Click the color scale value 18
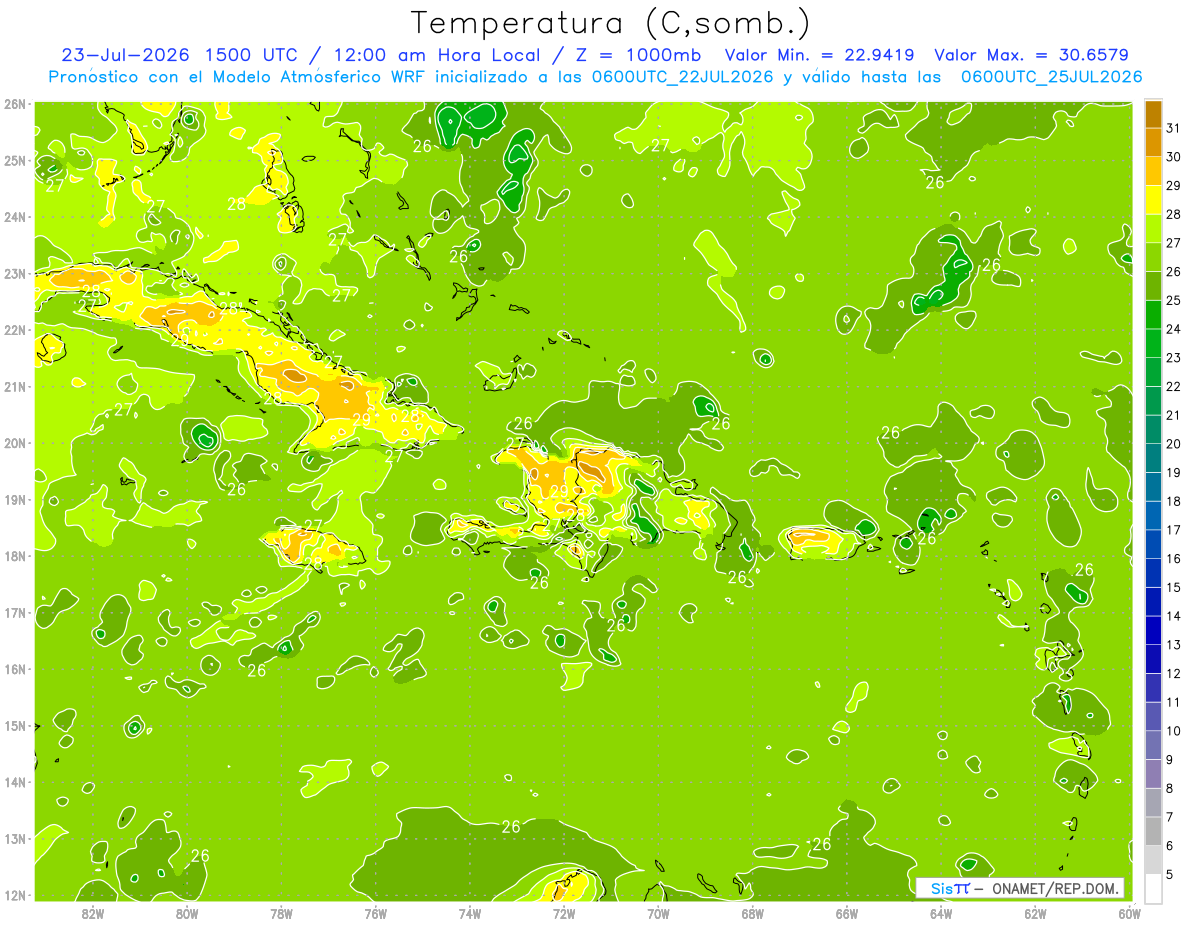 click(1173, 501)
